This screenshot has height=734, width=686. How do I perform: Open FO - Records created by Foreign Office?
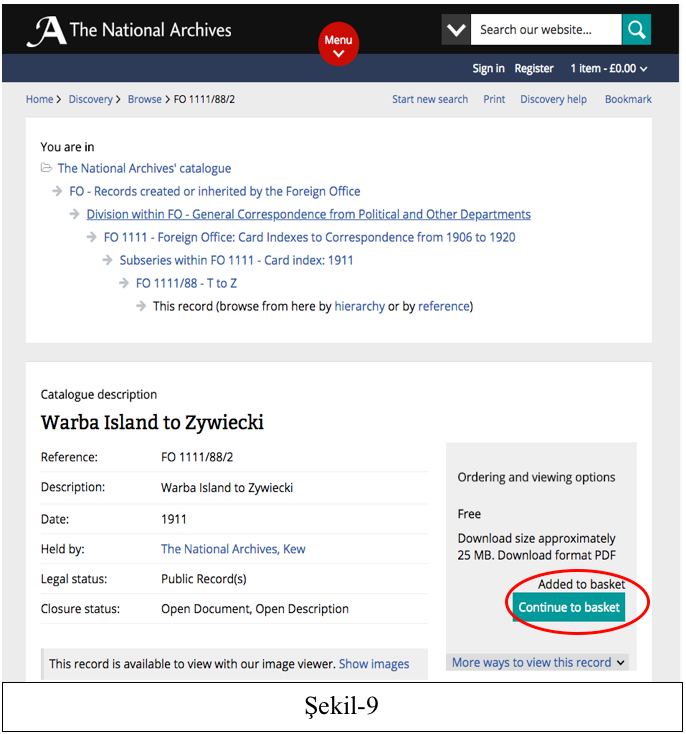(214, 191)
